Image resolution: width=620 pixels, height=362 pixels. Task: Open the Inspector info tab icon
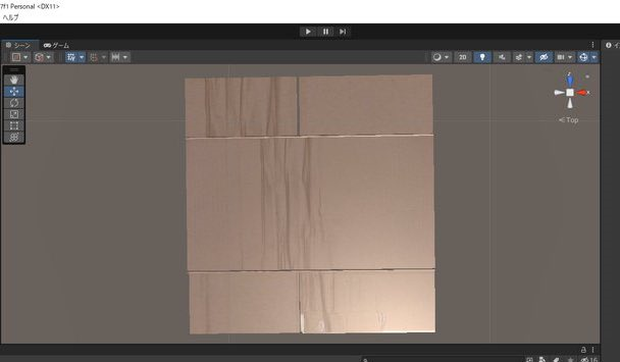[x=609, y=45]
